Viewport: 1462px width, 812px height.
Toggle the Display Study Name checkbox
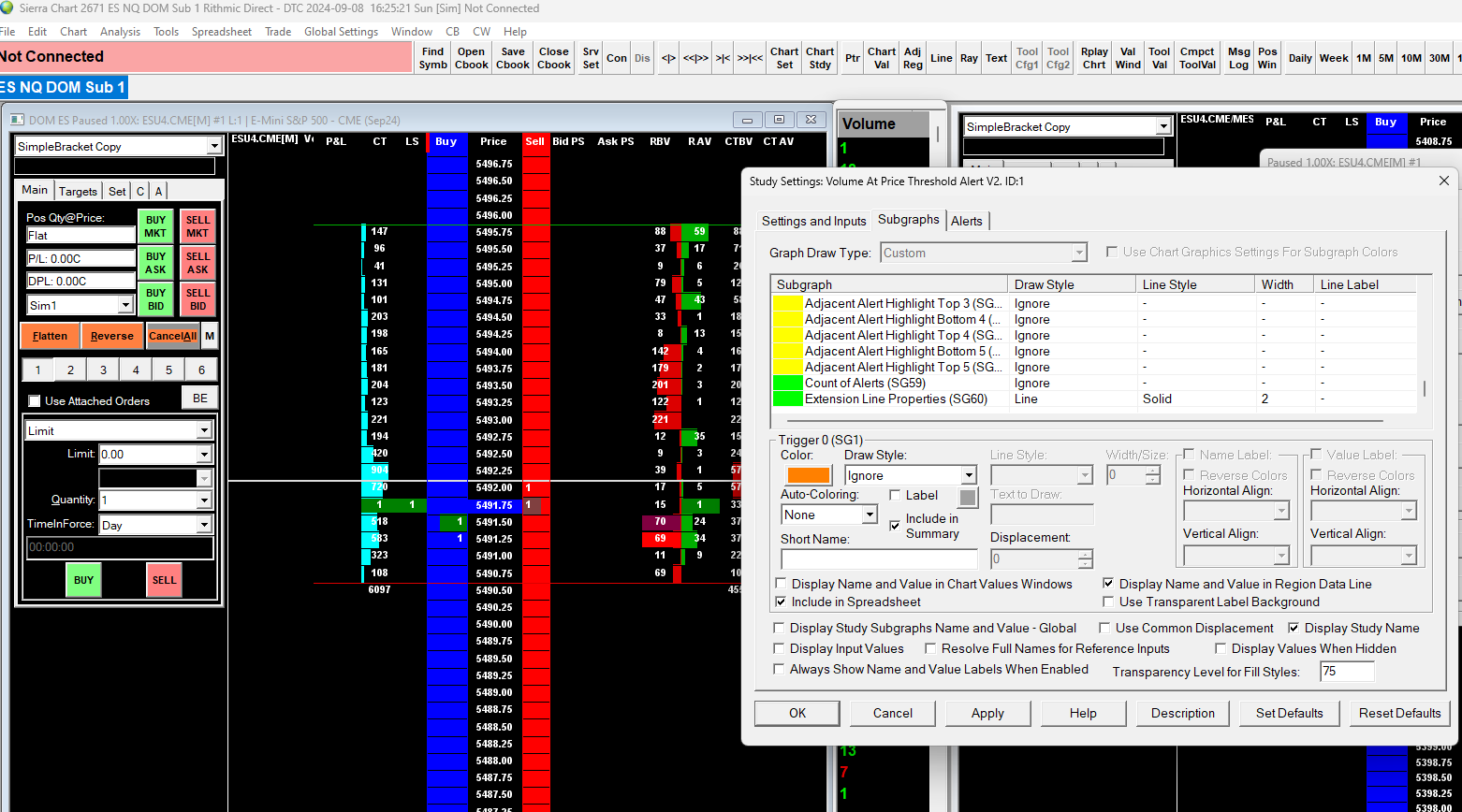click(x=1294, y=629)
